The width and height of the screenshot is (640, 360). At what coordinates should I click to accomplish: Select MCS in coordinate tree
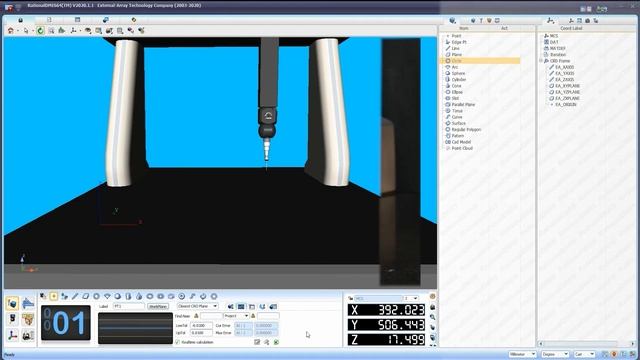pos(553,36)
